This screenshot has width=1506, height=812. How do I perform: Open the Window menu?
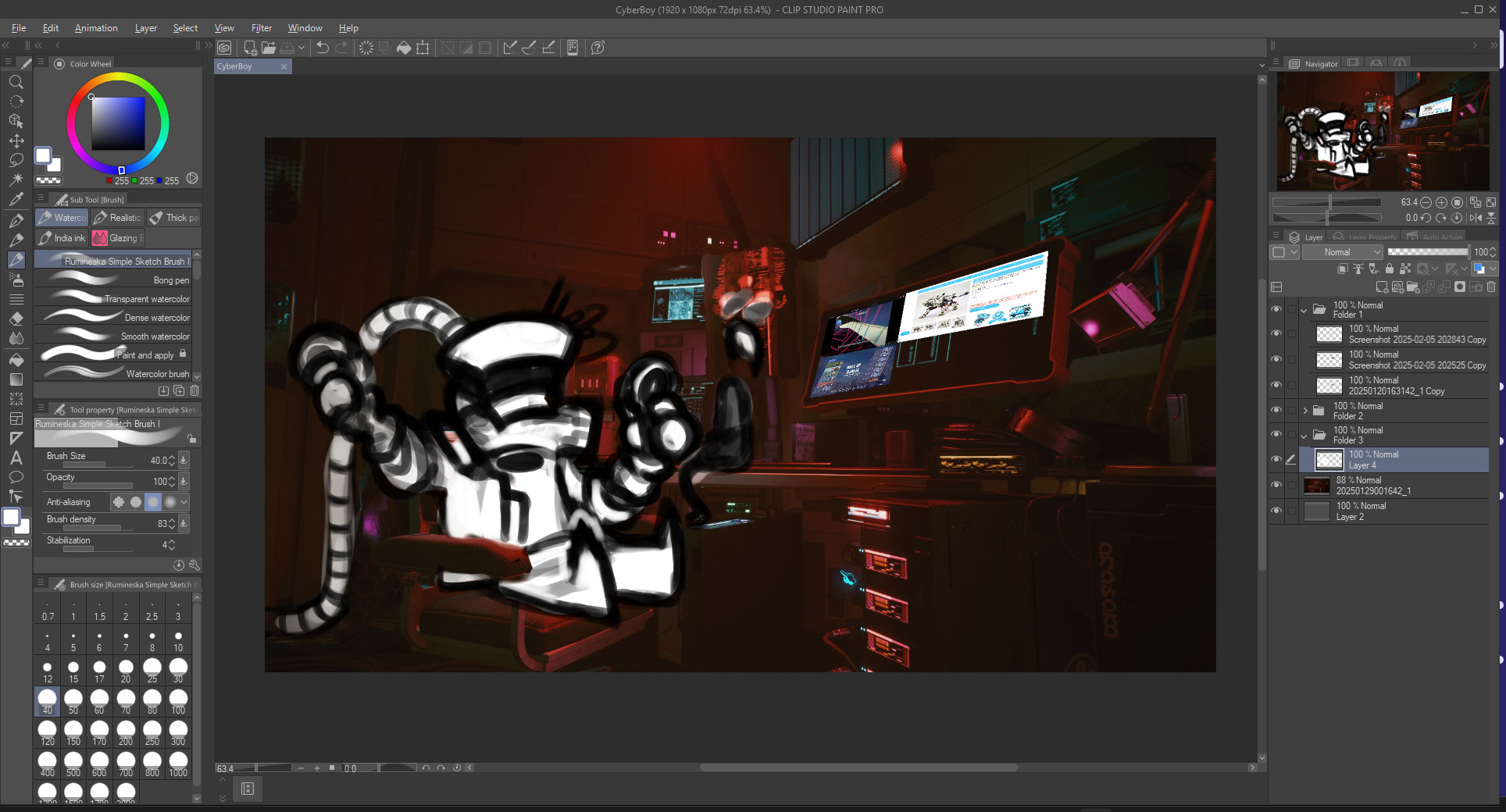click(x=305, y=28)
